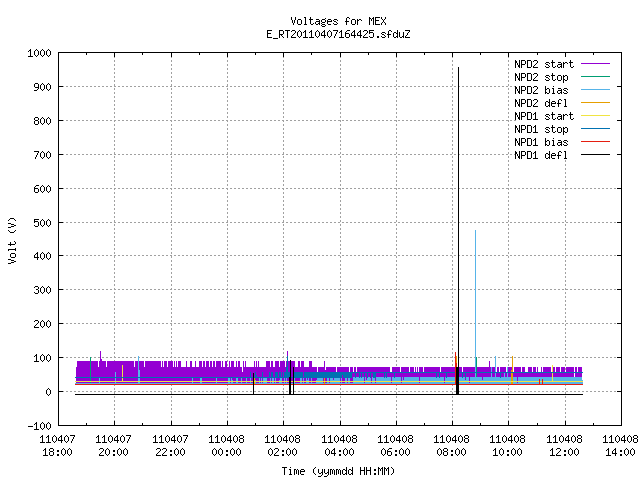Click the x-axis tick '110408 04:00'
The height and width of the screenshot is (480, 640).
(339, 446)
